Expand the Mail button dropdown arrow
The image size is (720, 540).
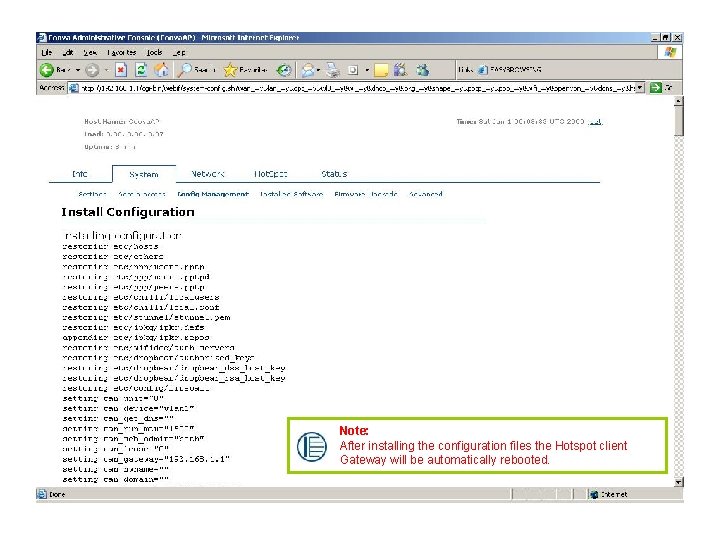point(318,70)
